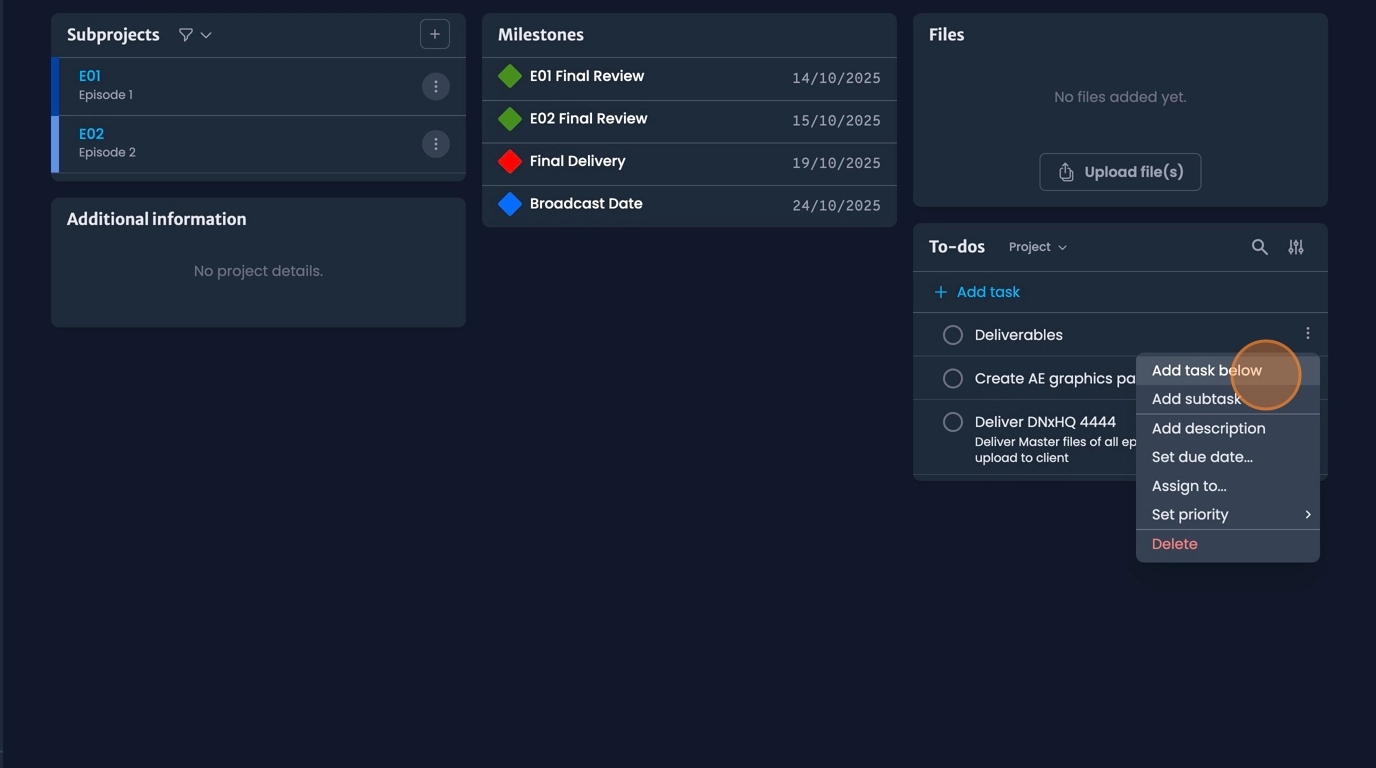The image size is (1376, 768).
Task: Open the Deliverables task three-dot menu
Action: [x=1307, y=331]
